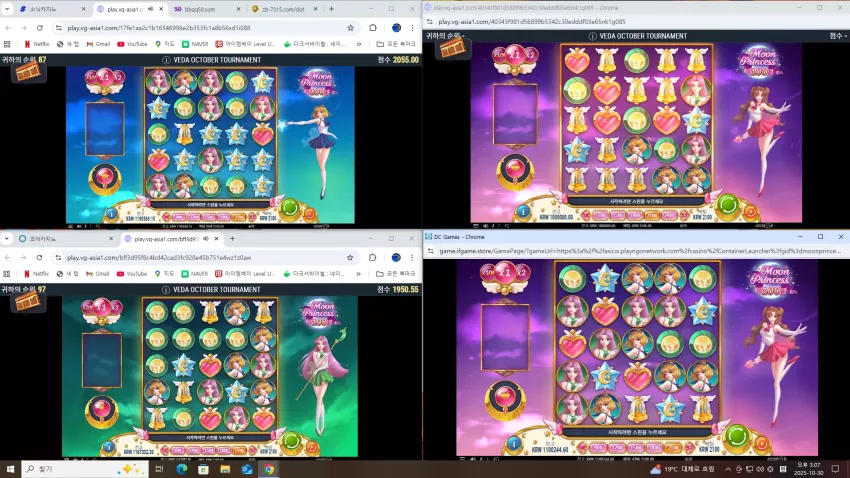Go back in top-left Chrome window
850x478 pixels.
(x=8, y=28)
